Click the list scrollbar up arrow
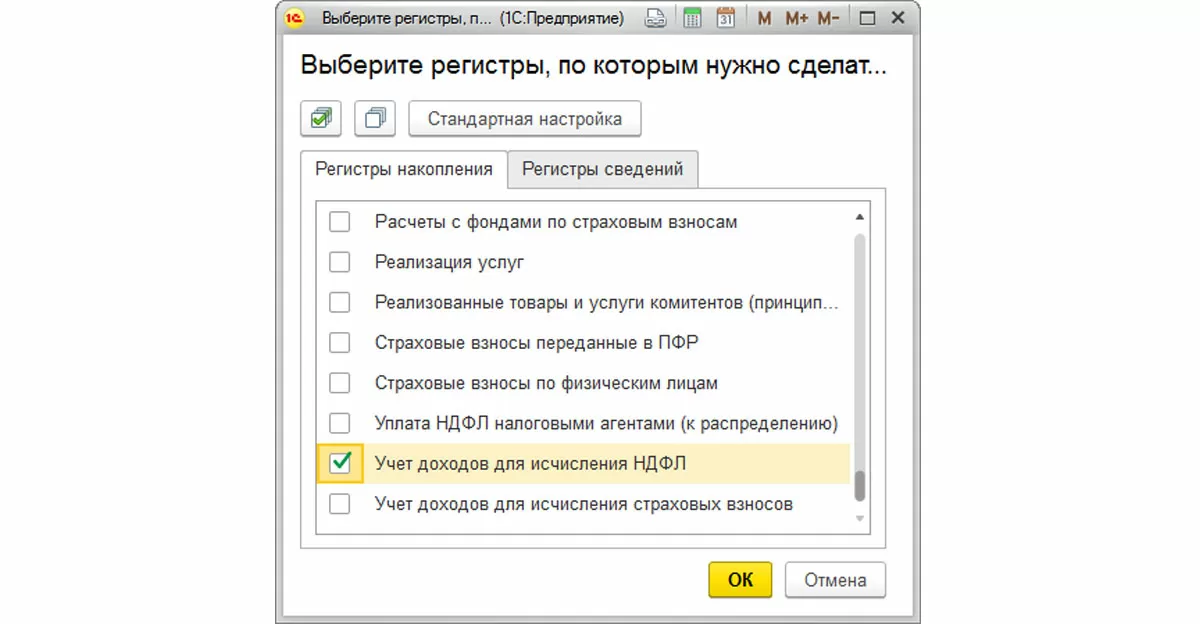 point(858,217)
